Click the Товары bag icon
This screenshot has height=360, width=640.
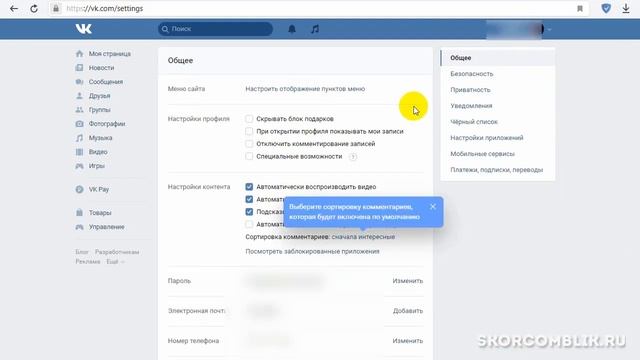pos(80,213)
